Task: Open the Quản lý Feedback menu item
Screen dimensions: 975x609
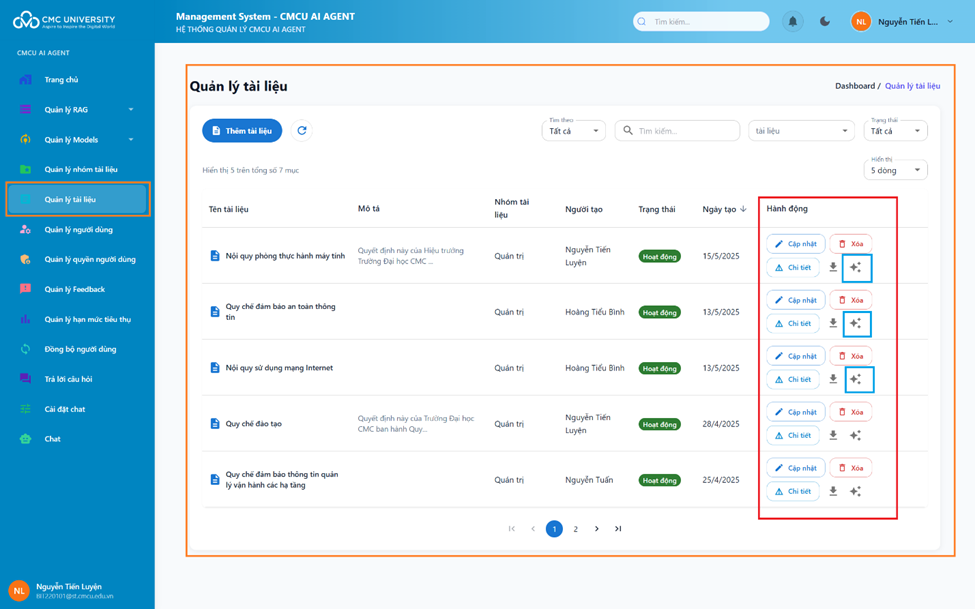Action: [x=74, y=290]
